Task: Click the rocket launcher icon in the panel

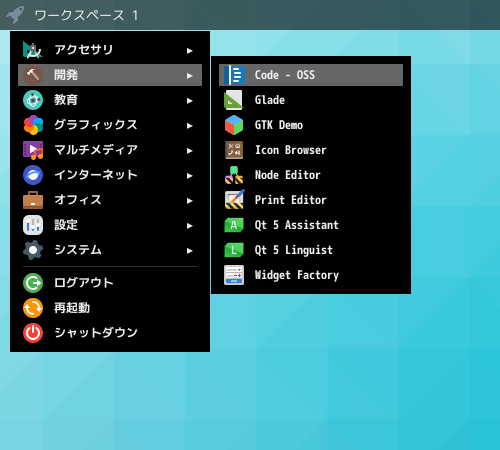Action: [16, 15]
